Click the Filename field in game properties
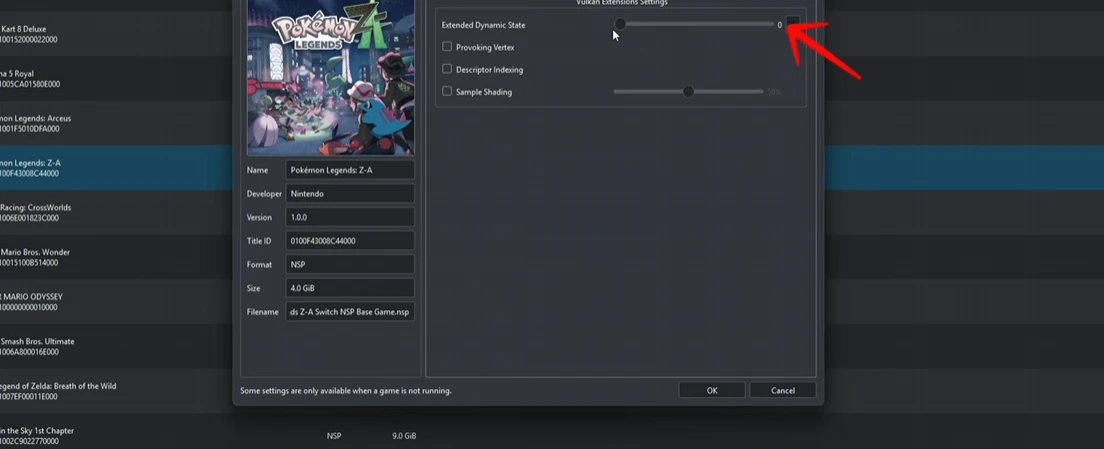 pos(350,312)
